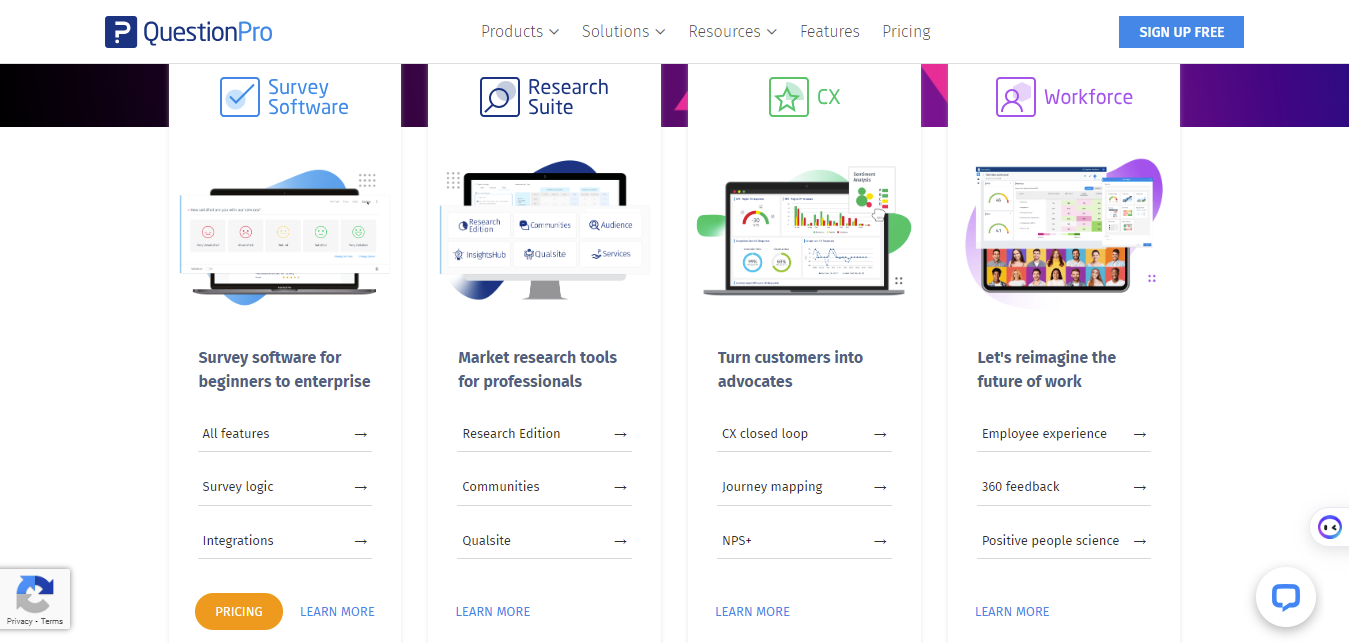Open the Features nav item
Viewport: 1349px width, 643px height.
pyautogui.click(x=830, y=32)
